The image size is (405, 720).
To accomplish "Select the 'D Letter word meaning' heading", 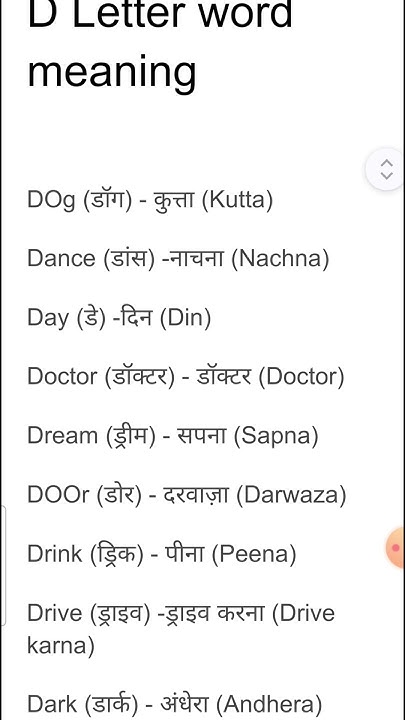I will tap(160, 45).
